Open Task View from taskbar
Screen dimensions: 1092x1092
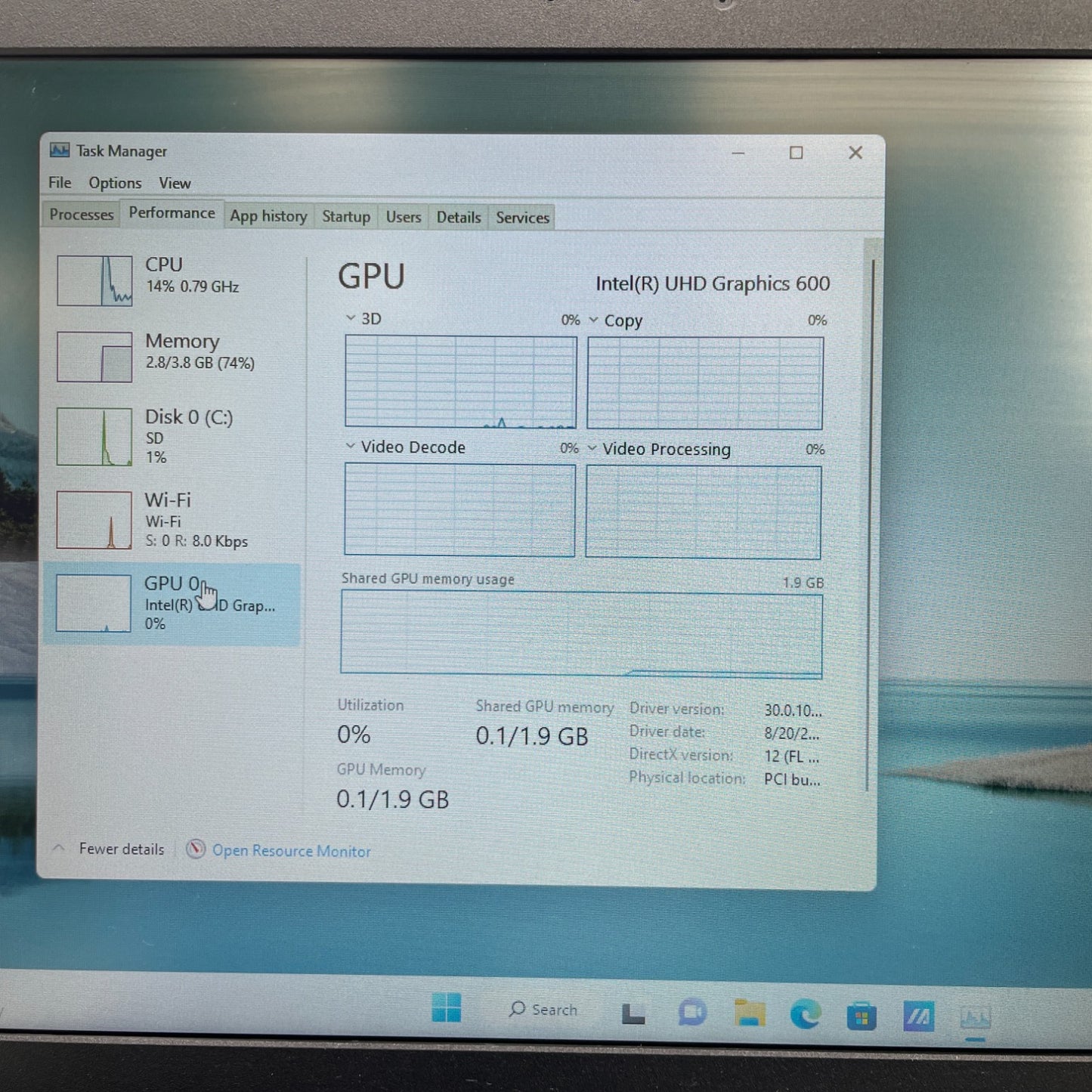pos(633,1013)
